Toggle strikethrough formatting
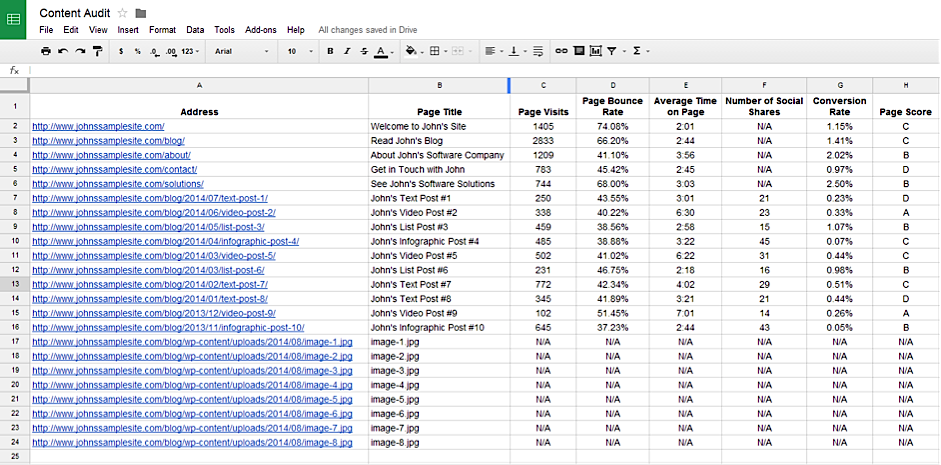The height and width of the screenshot is (465, 941). pos(363,50)
